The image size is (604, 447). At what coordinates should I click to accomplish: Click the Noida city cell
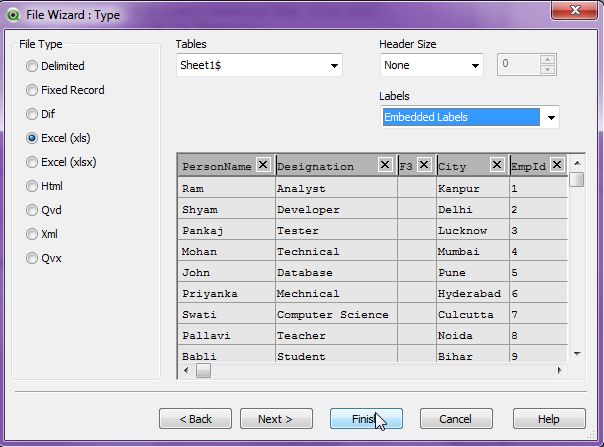473,336
